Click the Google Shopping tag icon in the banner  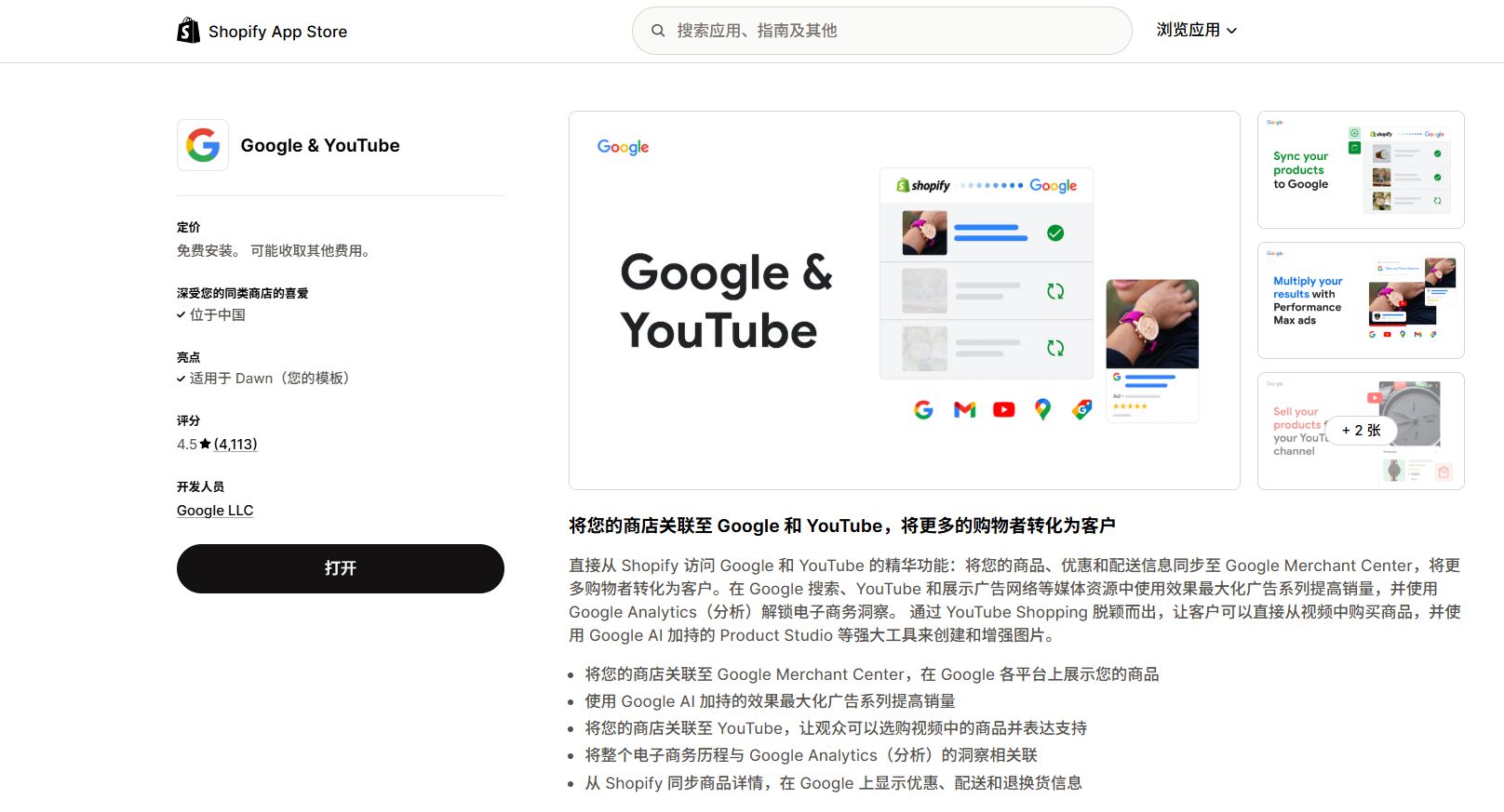pos(1081,409)
